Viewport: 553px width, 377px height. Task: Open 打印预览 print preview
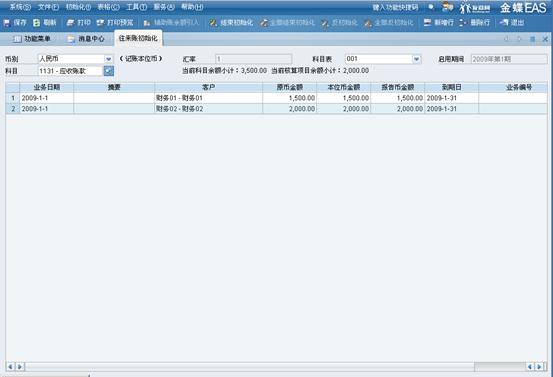[115, 23]
